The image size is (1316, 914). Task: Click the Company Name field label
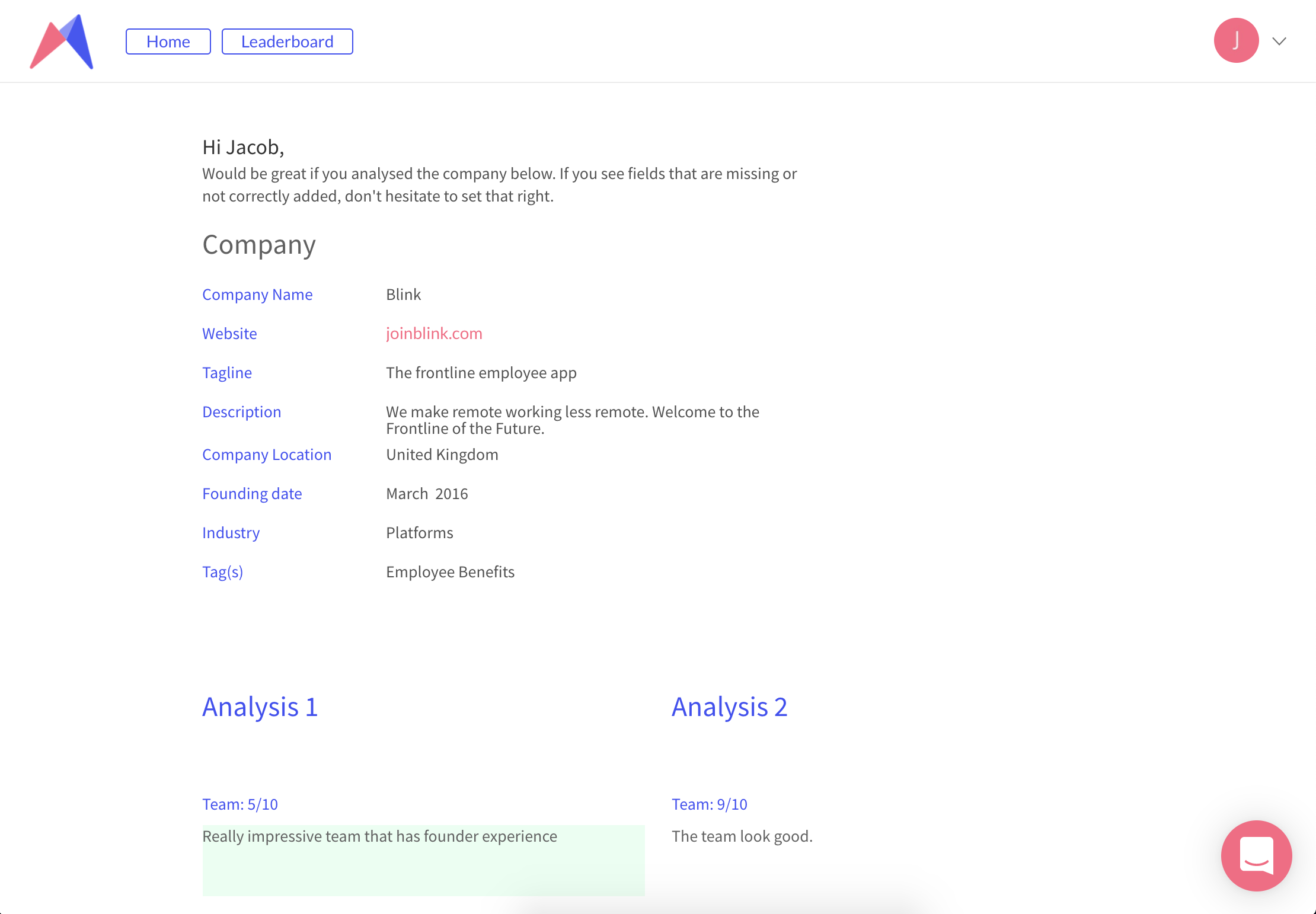(257, 295)
